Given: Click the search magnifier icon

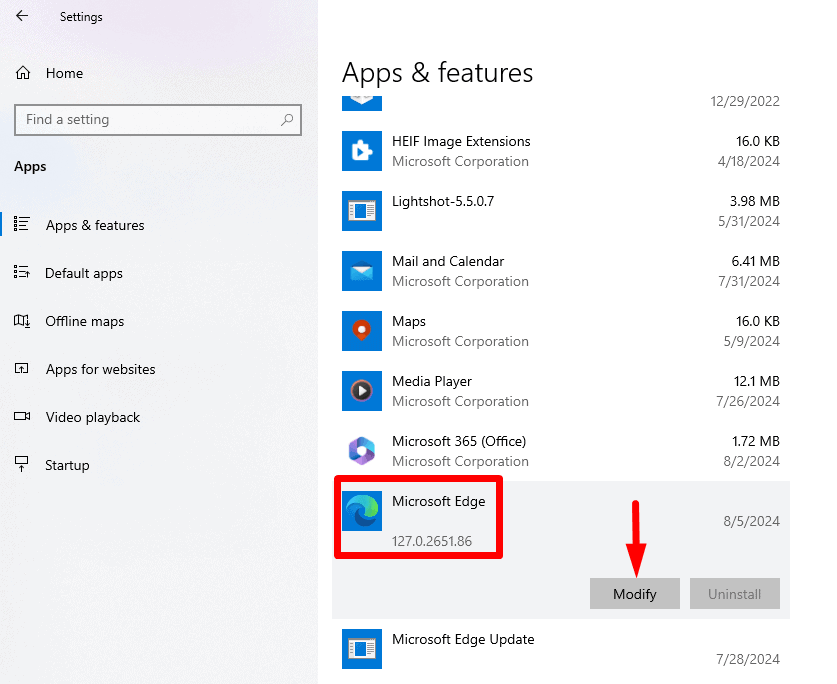Looking at the screenshot, I should point(287,120).
